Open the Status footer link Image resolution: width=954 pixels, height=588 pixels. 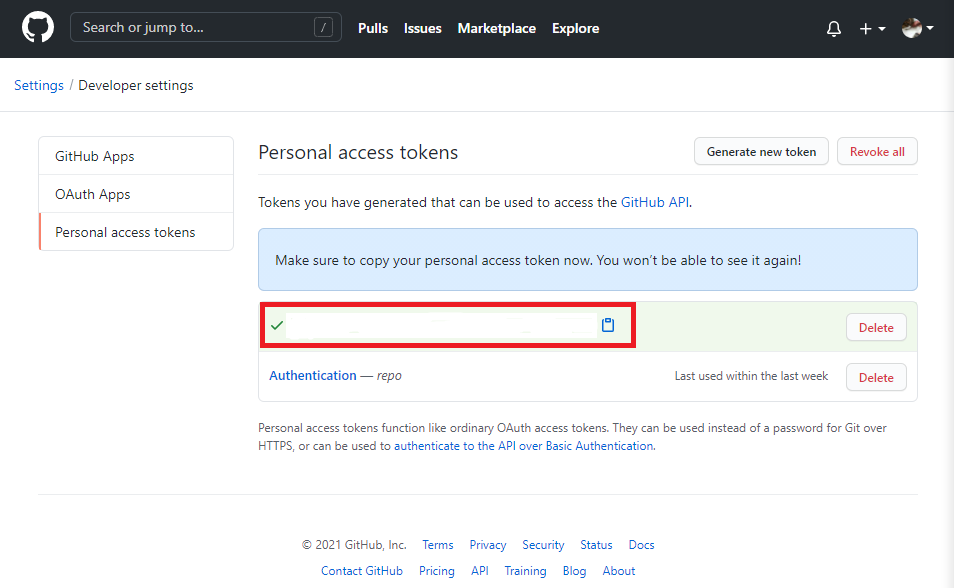point(596,545)
